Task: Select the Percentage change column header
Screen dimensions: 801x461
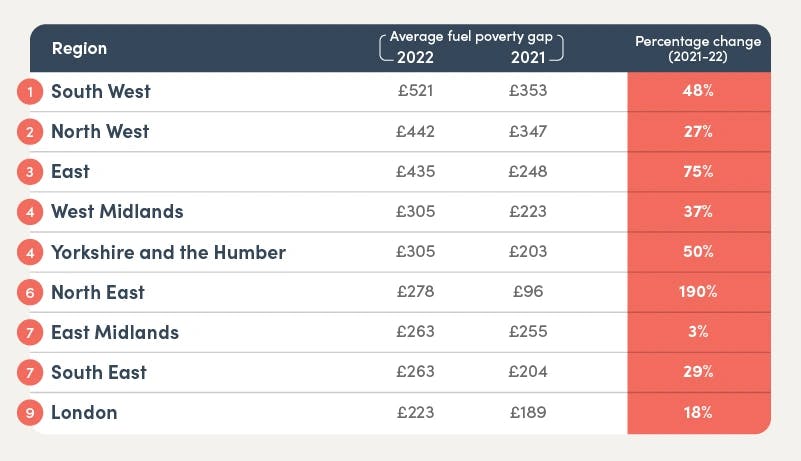Action: tap(698, 49)
